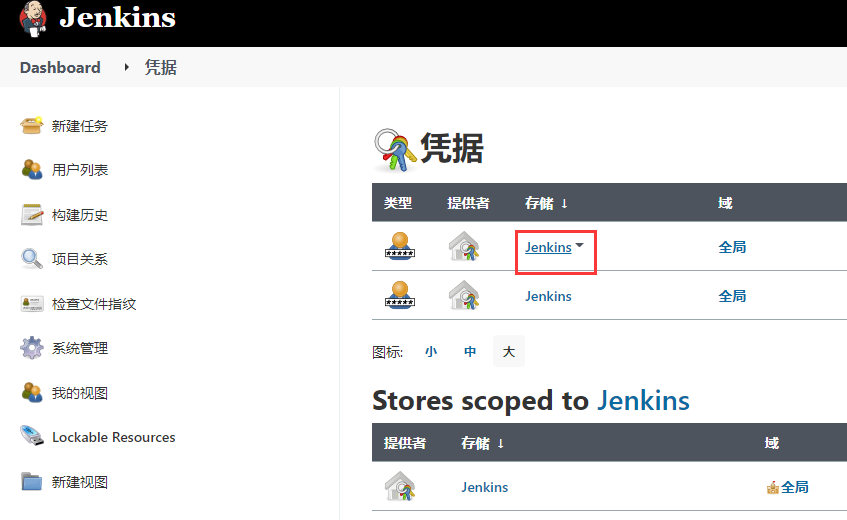Open the underlined Jenkins store link
Viewport: 847px width, 520px height.
[x=548, y=247]
